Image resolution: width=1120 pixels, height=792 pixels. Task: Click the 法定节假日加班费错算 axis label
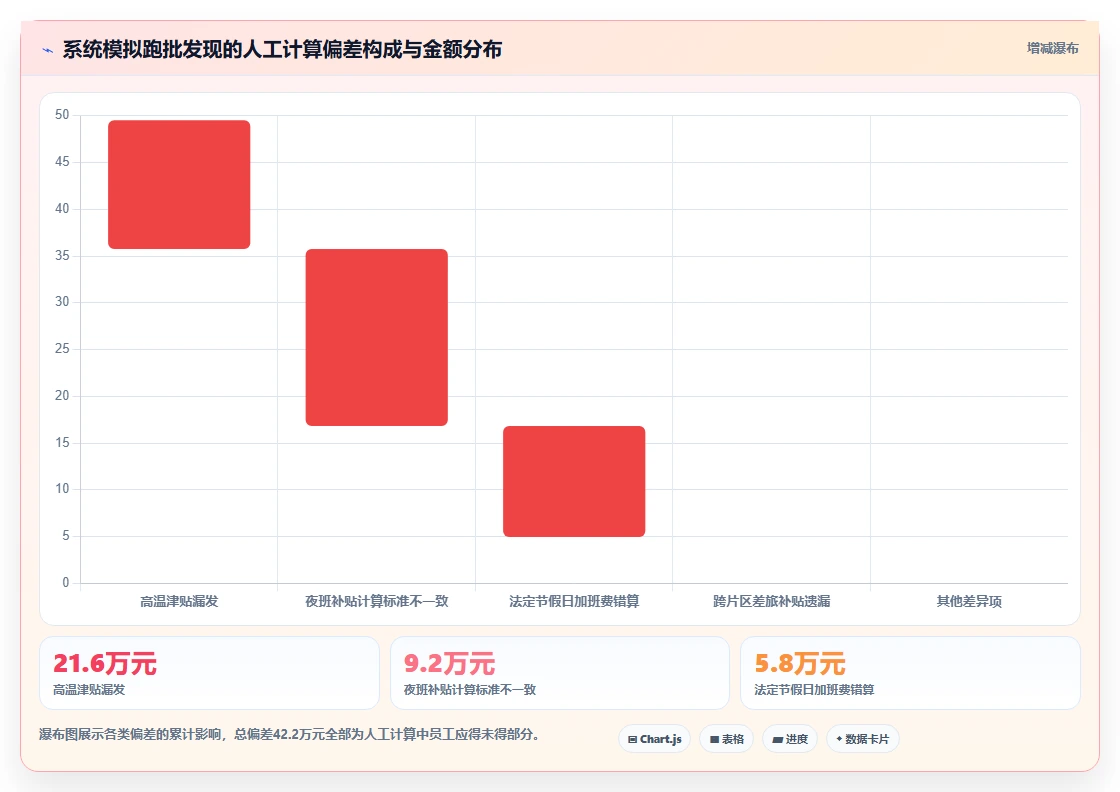574,601
